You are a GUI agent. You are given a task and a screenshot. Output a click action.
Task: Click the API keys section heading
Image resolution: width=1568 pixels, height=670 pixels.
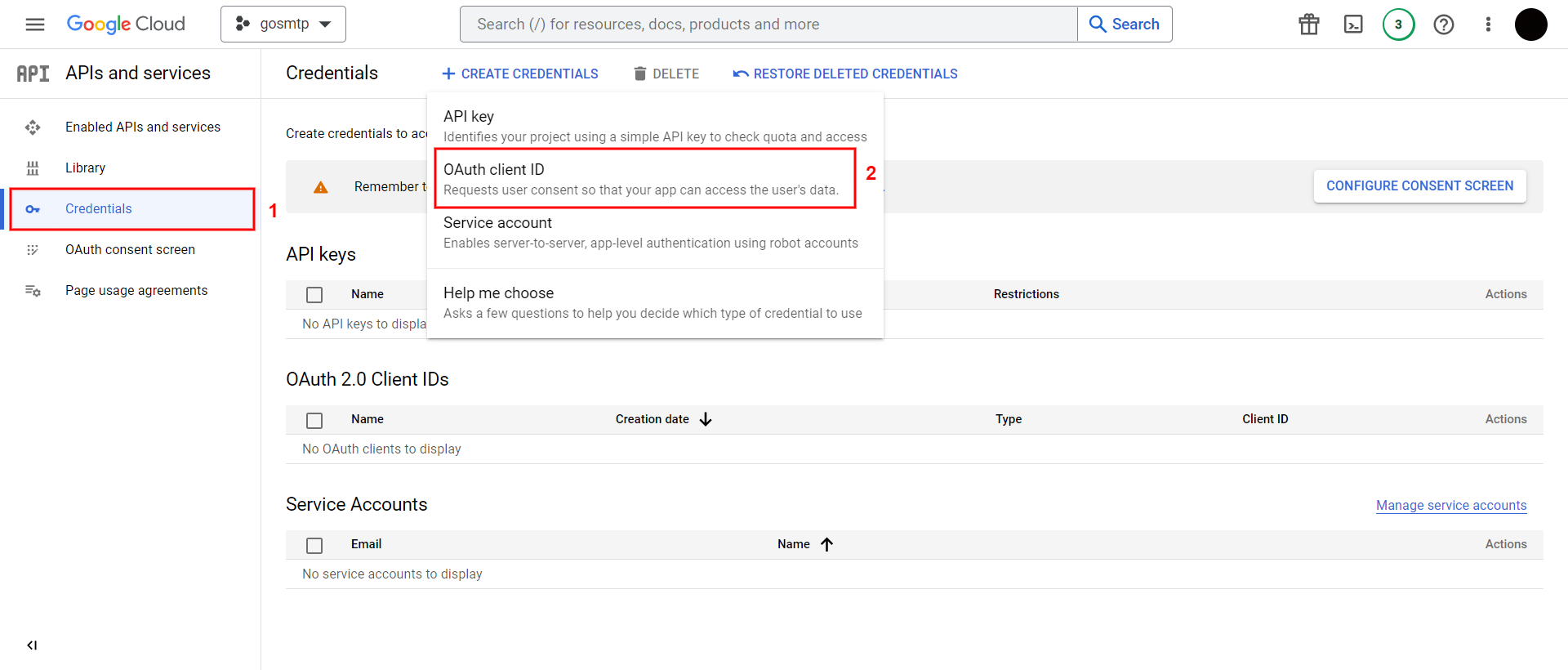coord(321,254)
